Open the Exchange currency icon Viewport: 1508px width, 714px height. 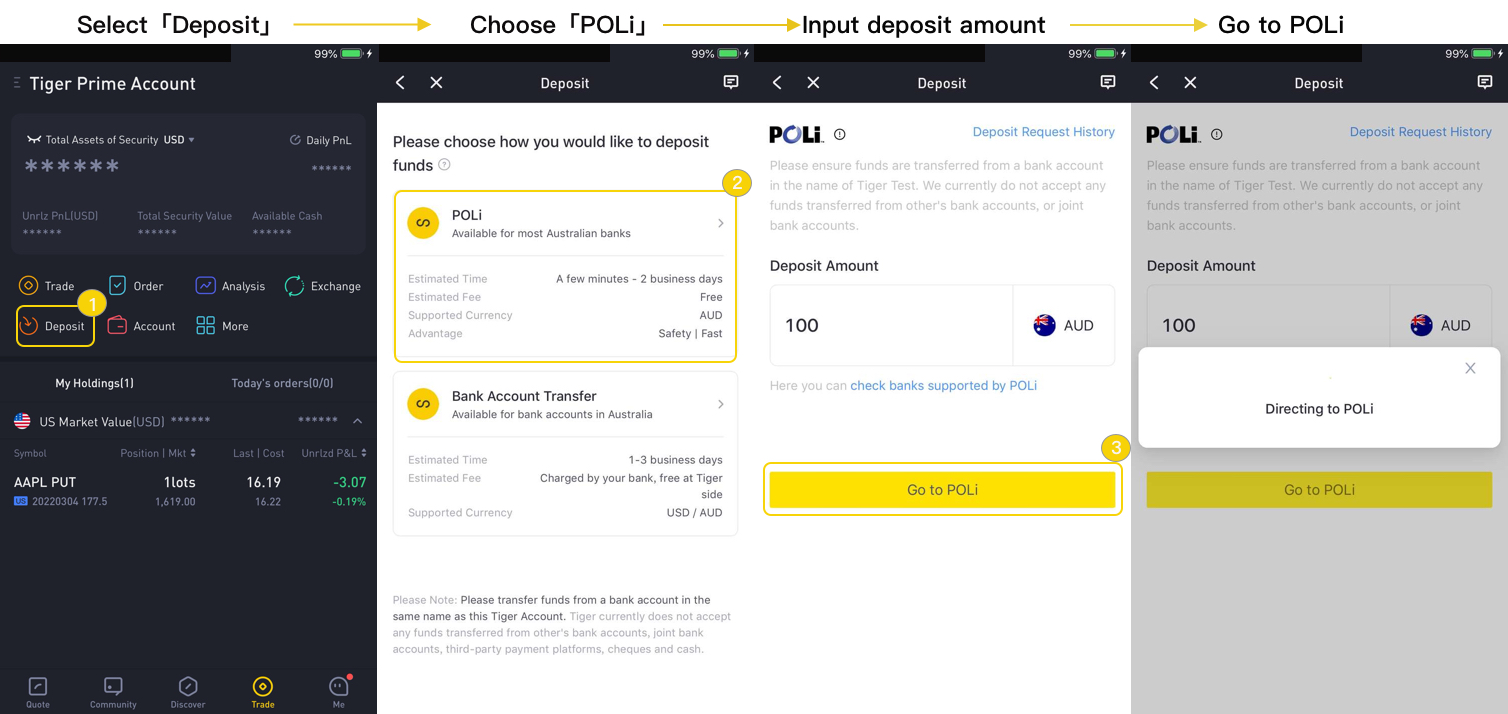point(294,286)
